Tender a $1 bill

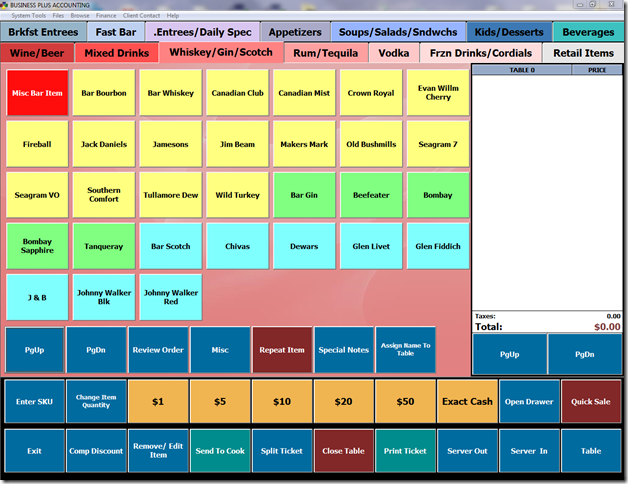pyautogui.click(x=158, y=401)
